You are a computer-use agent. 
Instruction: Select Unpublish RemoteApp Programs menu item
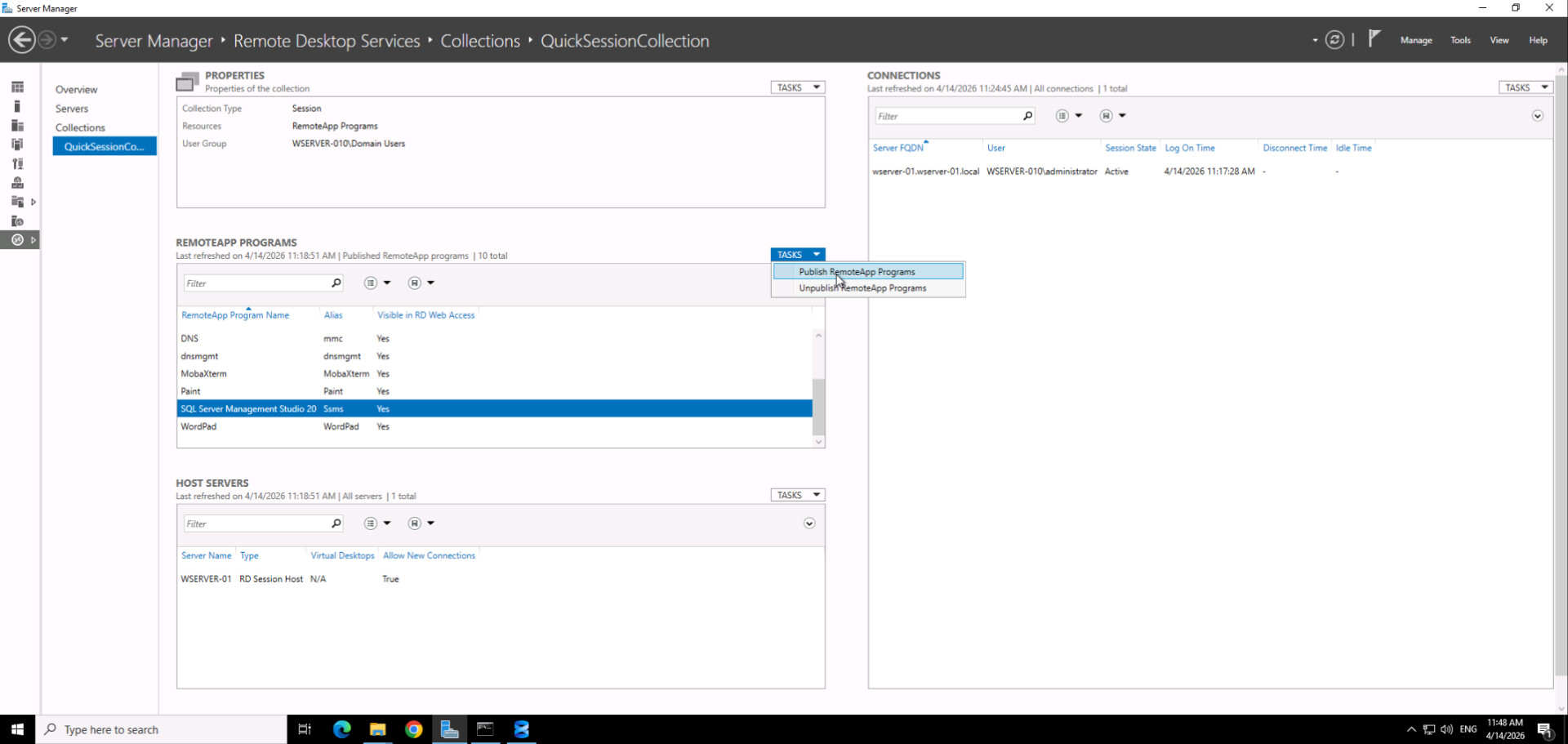coord(862,288)
